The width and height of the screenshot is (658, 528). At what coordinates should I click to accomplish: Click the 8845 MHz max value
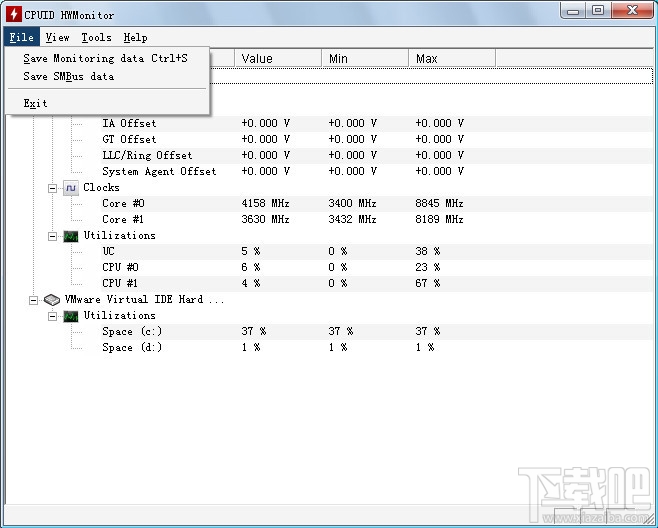(439, 204)
